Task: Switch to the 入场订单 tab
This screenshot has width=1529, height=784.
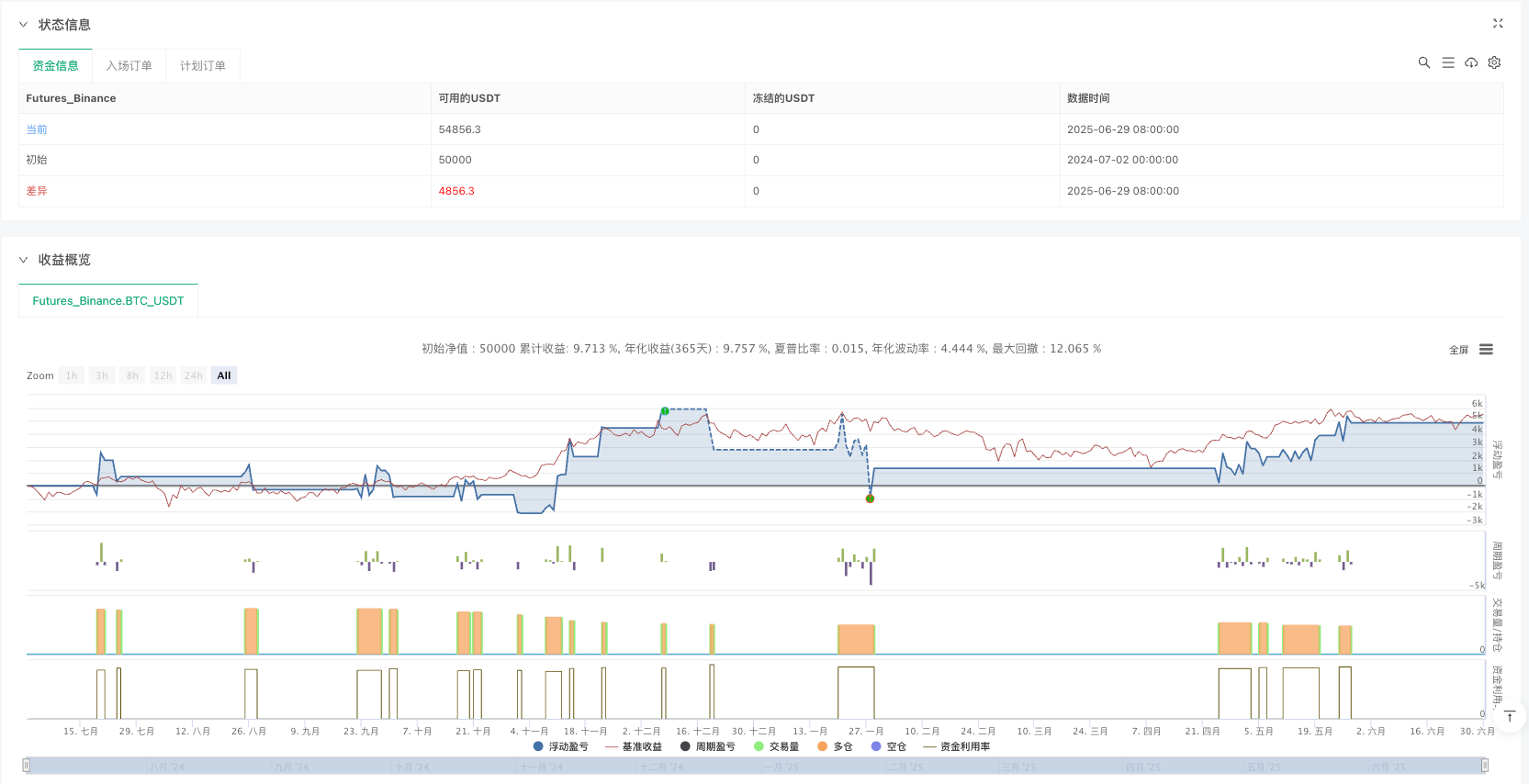Action: coord(129,66)
